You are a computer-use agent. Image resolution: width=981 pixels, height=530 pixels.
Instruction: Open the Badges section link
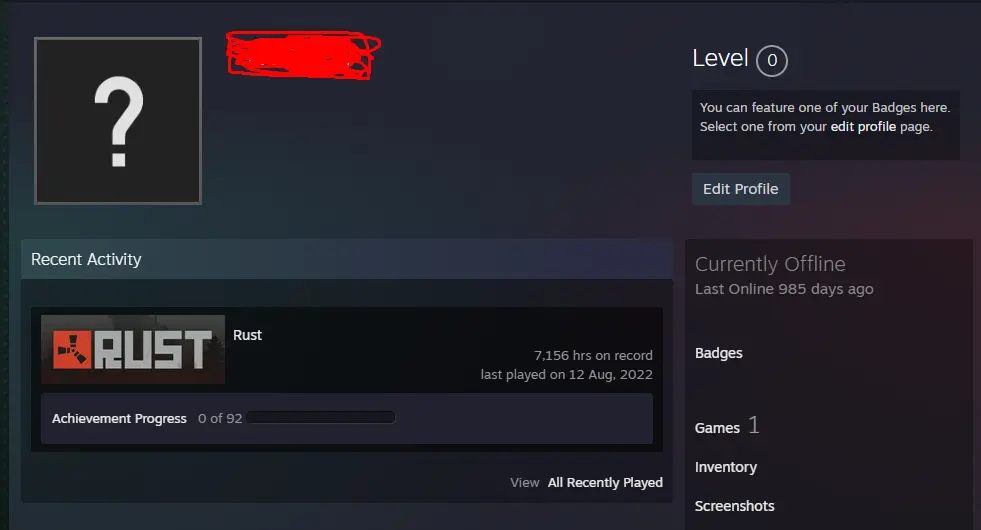pos(718,353)
